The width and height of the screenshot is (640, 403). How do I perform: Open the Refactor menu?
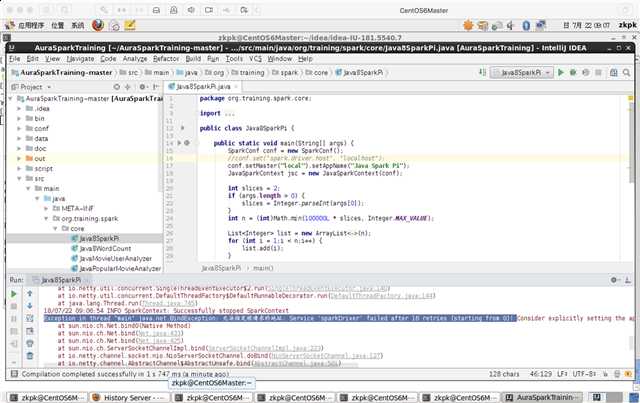tap(166, 59)
